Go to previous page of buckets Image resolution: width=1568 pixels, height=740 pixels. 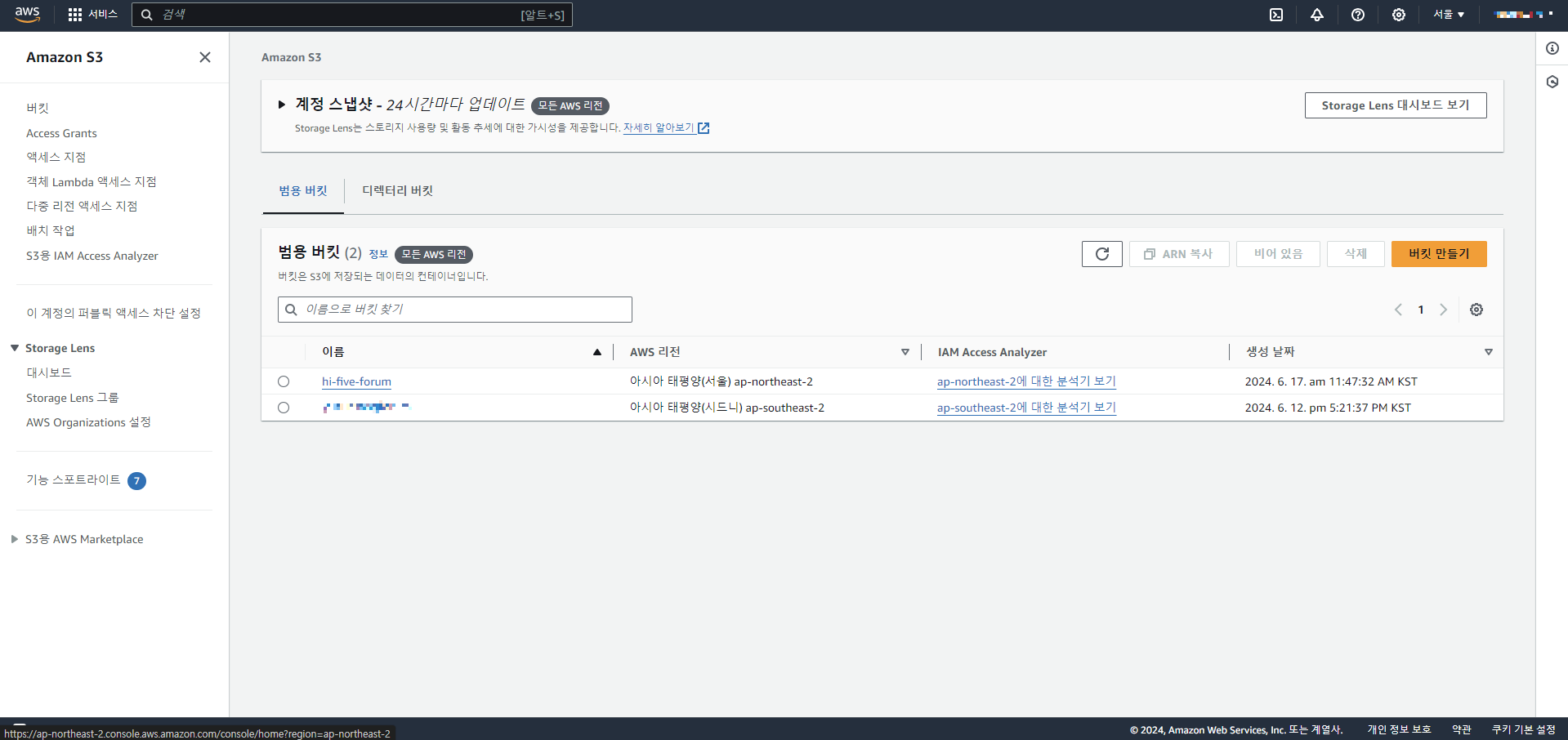tap(1398, 310)
